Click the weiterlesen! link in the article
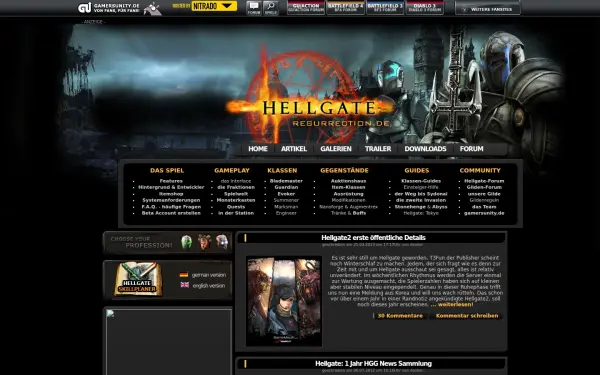 (x=455, y=305)
